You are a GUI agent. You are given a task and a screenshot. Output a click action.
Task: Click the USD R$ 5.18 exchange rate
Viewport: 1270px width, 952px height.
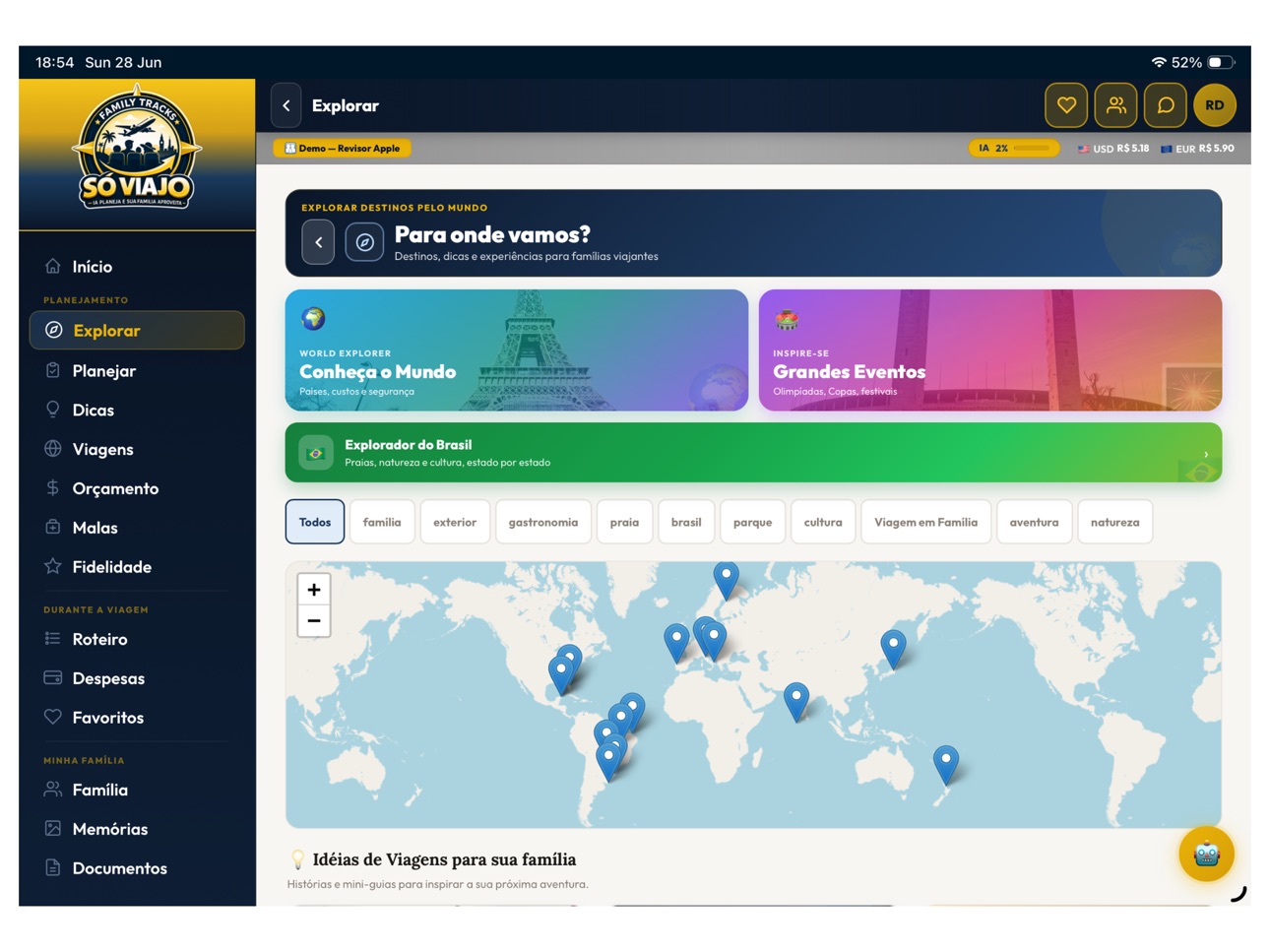pos(1113,149)
